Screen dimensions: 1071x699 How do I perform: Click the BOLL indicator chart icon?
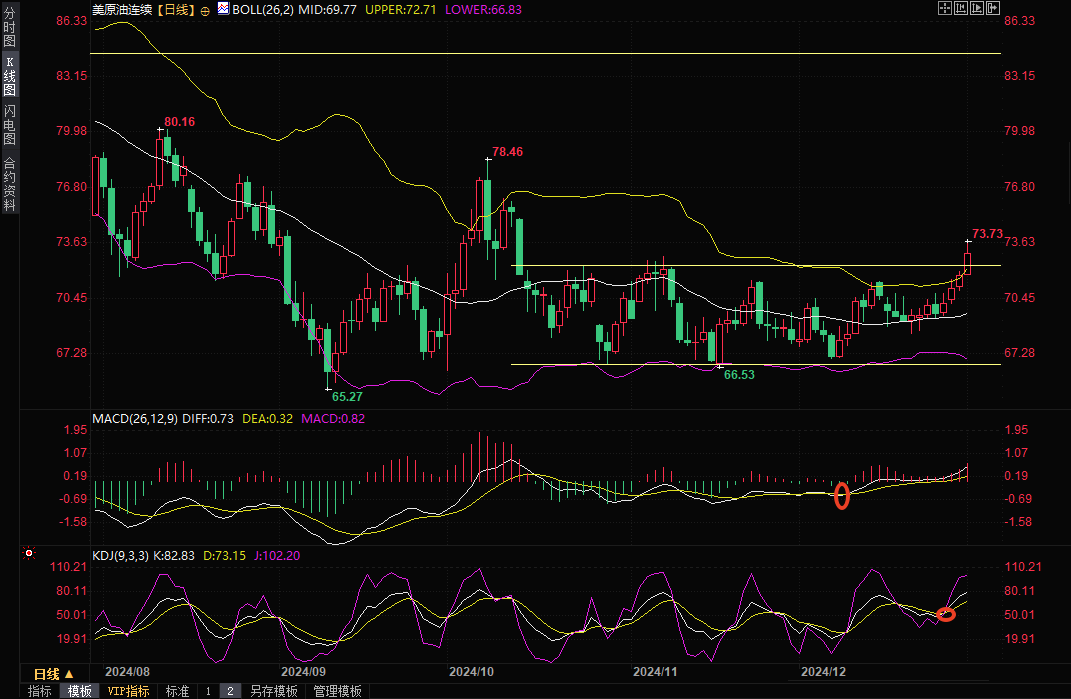coord(222,9)
